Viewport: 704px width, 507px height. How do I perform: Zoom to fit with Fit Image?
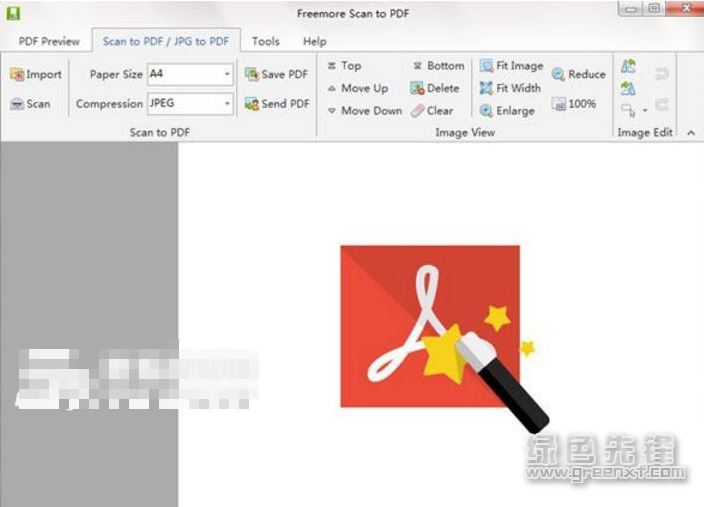(511, 66)
